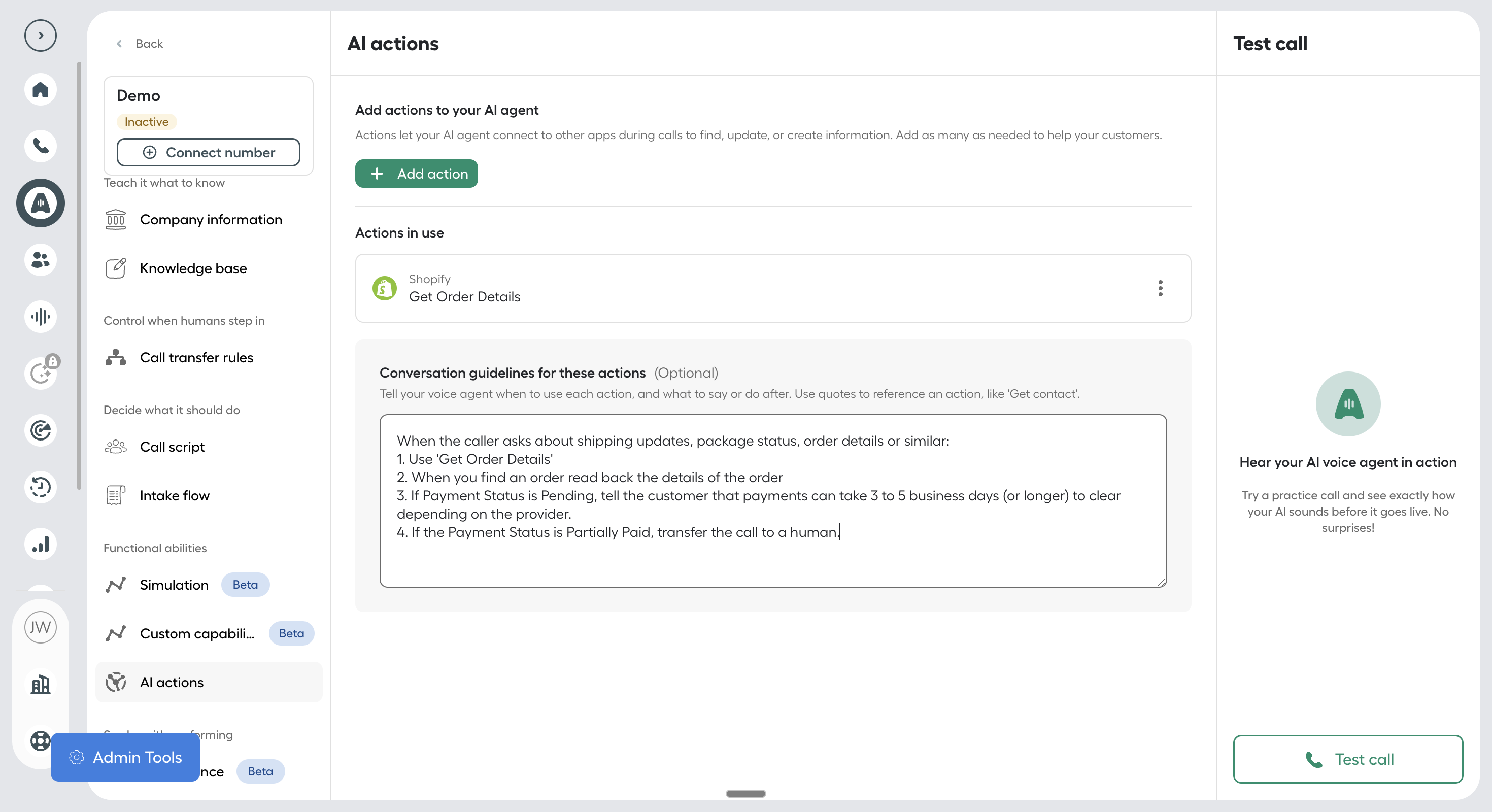
Task: Click the Call transfer rules hierarchy icon
Action: click(x=116, y=357)
